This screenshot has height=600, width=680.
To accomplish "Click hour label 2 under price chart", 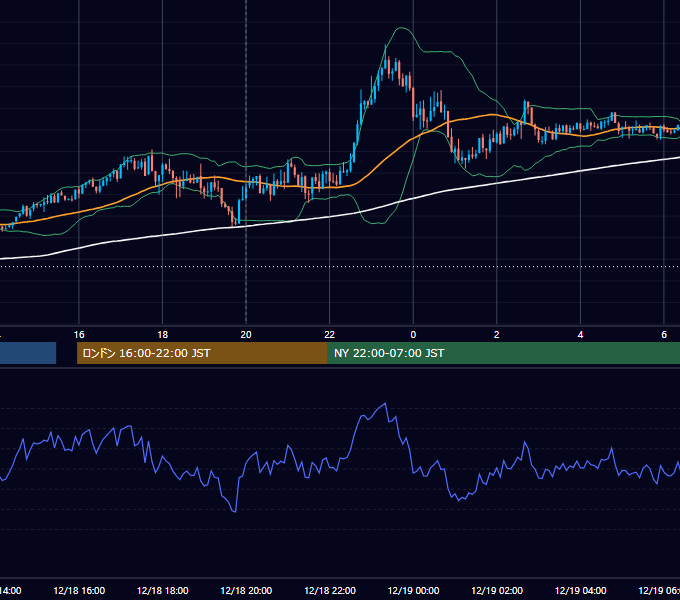I will click(x=497, y=335).
